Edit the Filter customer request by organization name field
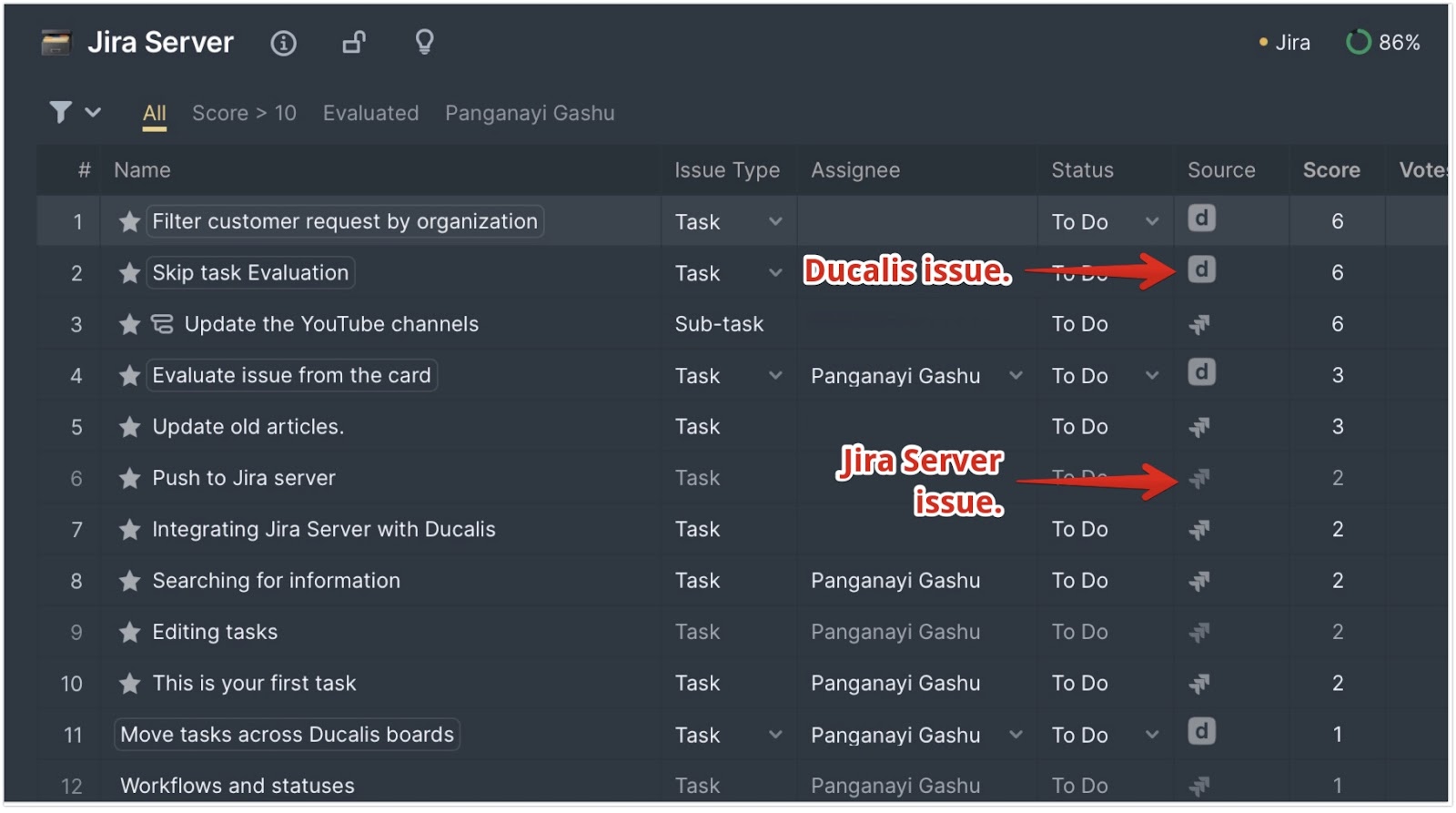1456x813 pixels. click(x=345, y=221)
